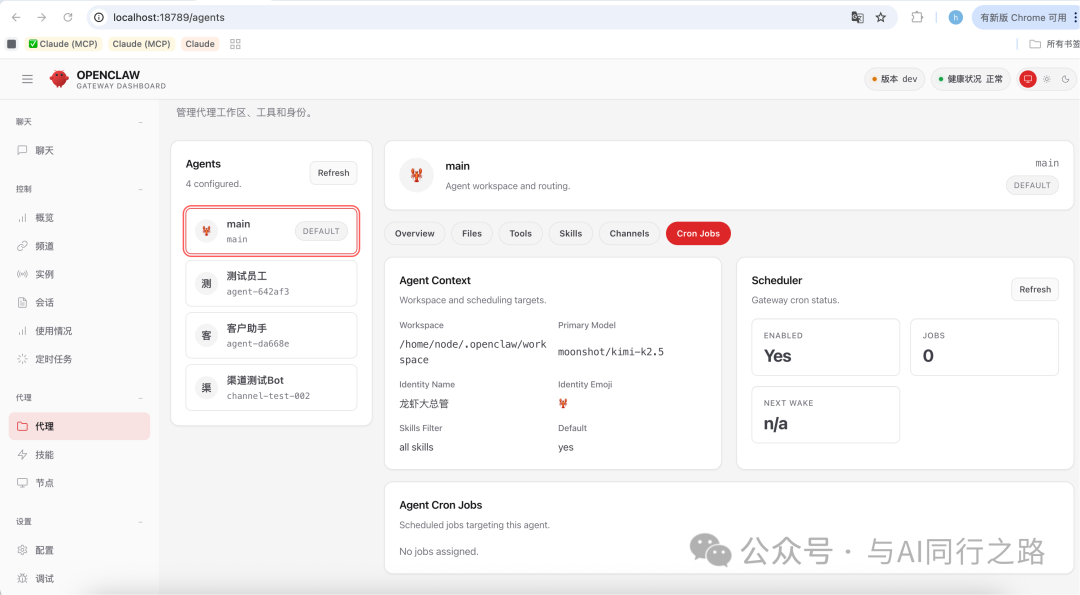Go to 频道 channels in the sidebar
Viewport: 1080px width, 595px height.
pyautogui.click(x=44, y=246)
